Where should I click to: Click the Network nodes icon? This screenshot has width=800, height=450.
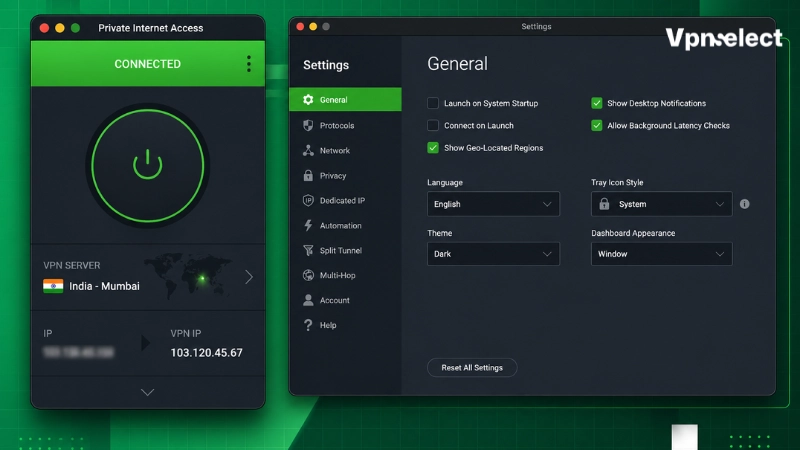click(308, 150)
